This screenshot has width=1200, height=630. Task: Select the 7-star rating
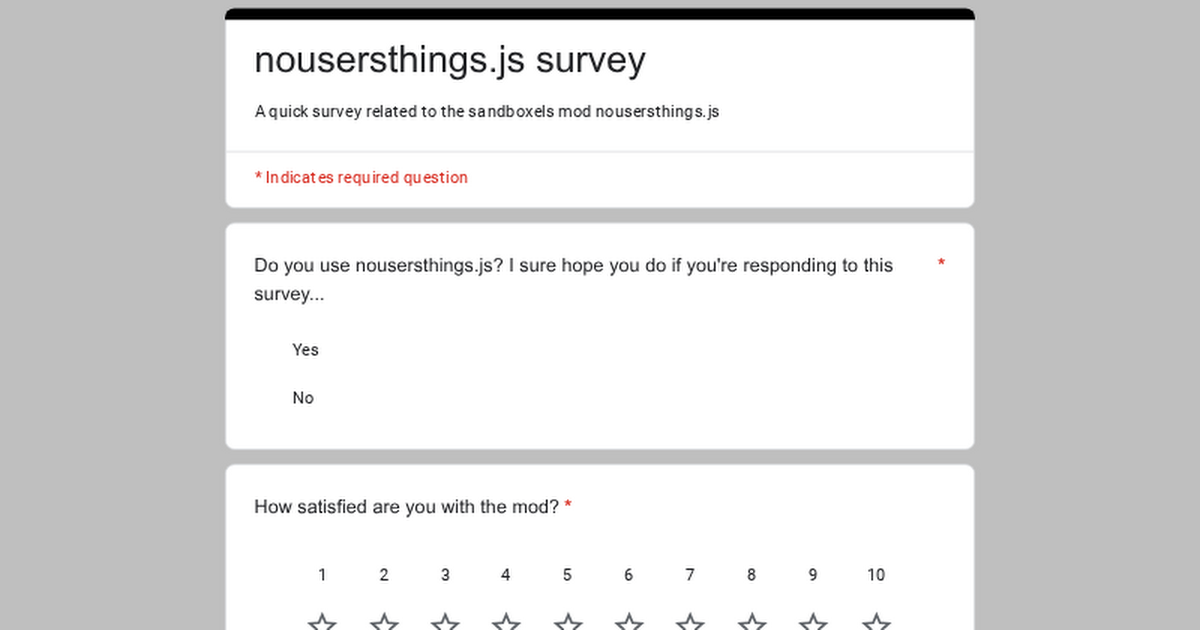pyautogui.click(x=690, y=620)
